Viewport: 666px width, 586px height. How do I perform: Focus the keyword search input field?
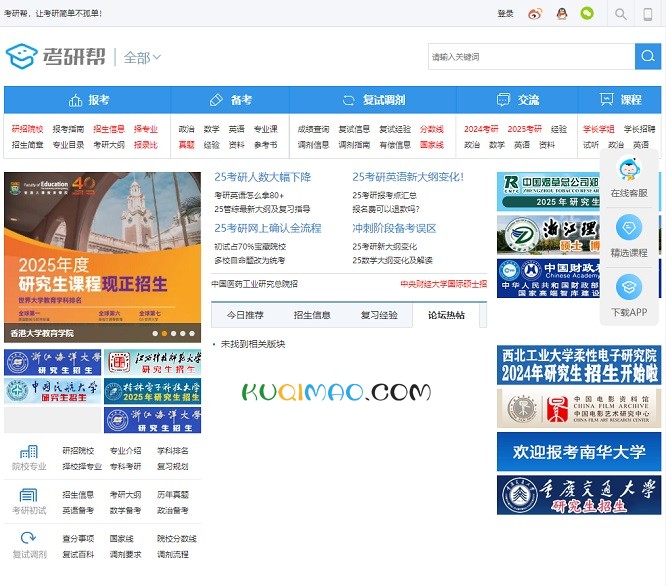pyautogui.click(x=530, y=57)
